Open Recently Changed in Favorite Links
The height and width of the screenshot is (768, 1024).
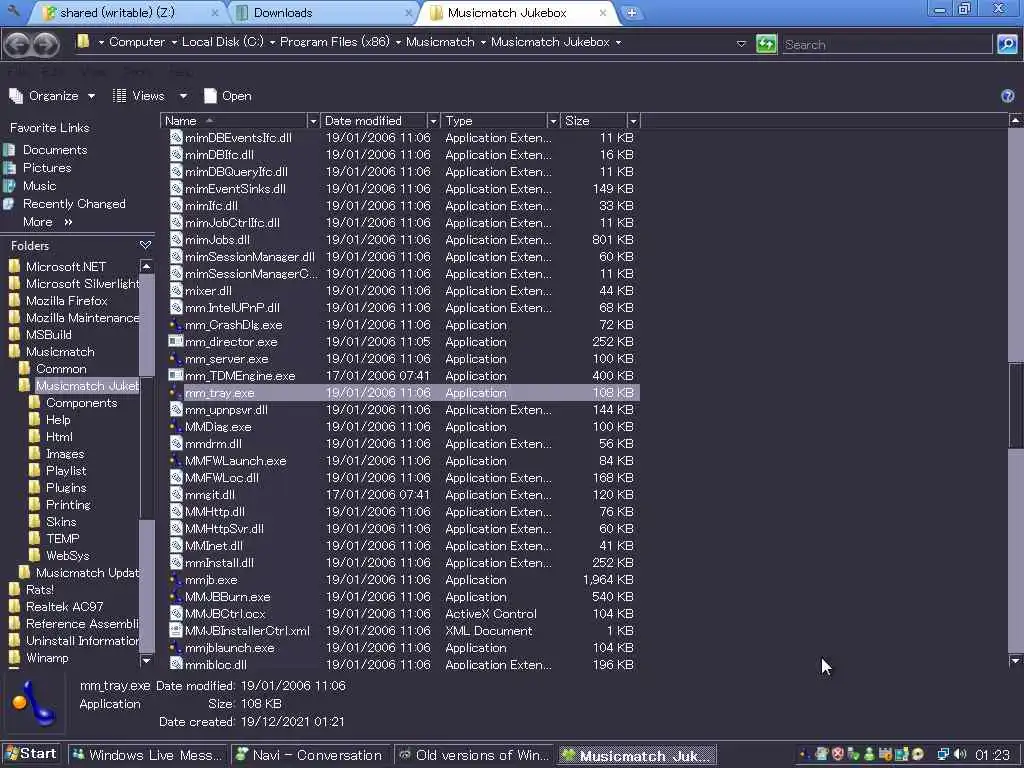[74, 204]
